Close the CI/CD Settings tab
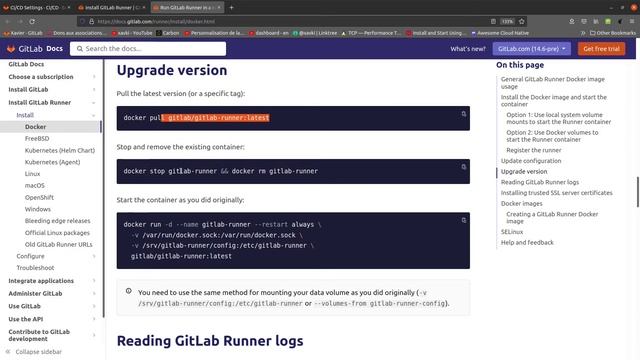 [x=69, y=7]
